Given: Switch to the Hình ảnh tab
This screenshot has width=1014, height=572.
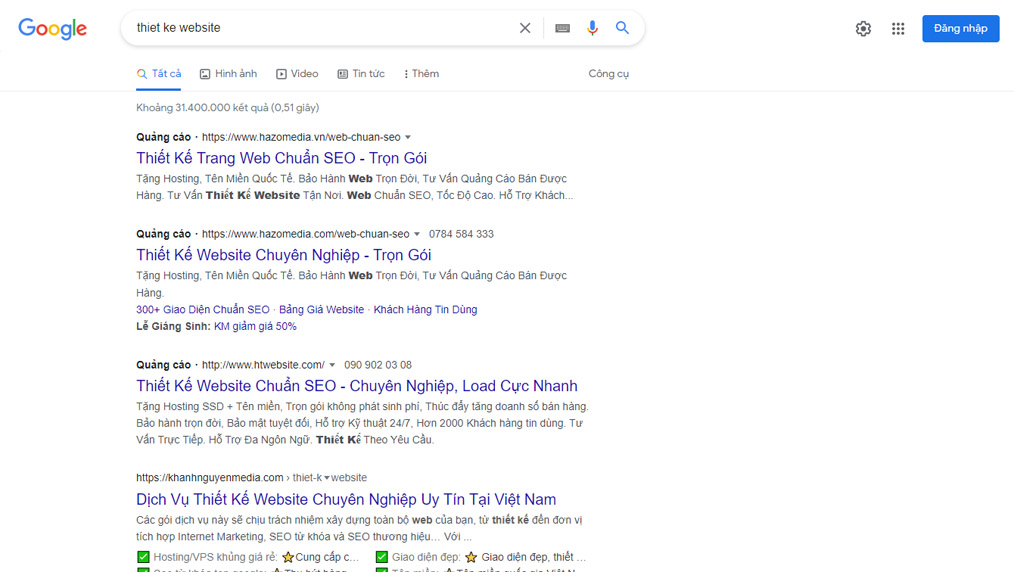Looking at the screenshot, I should point(228,74).
